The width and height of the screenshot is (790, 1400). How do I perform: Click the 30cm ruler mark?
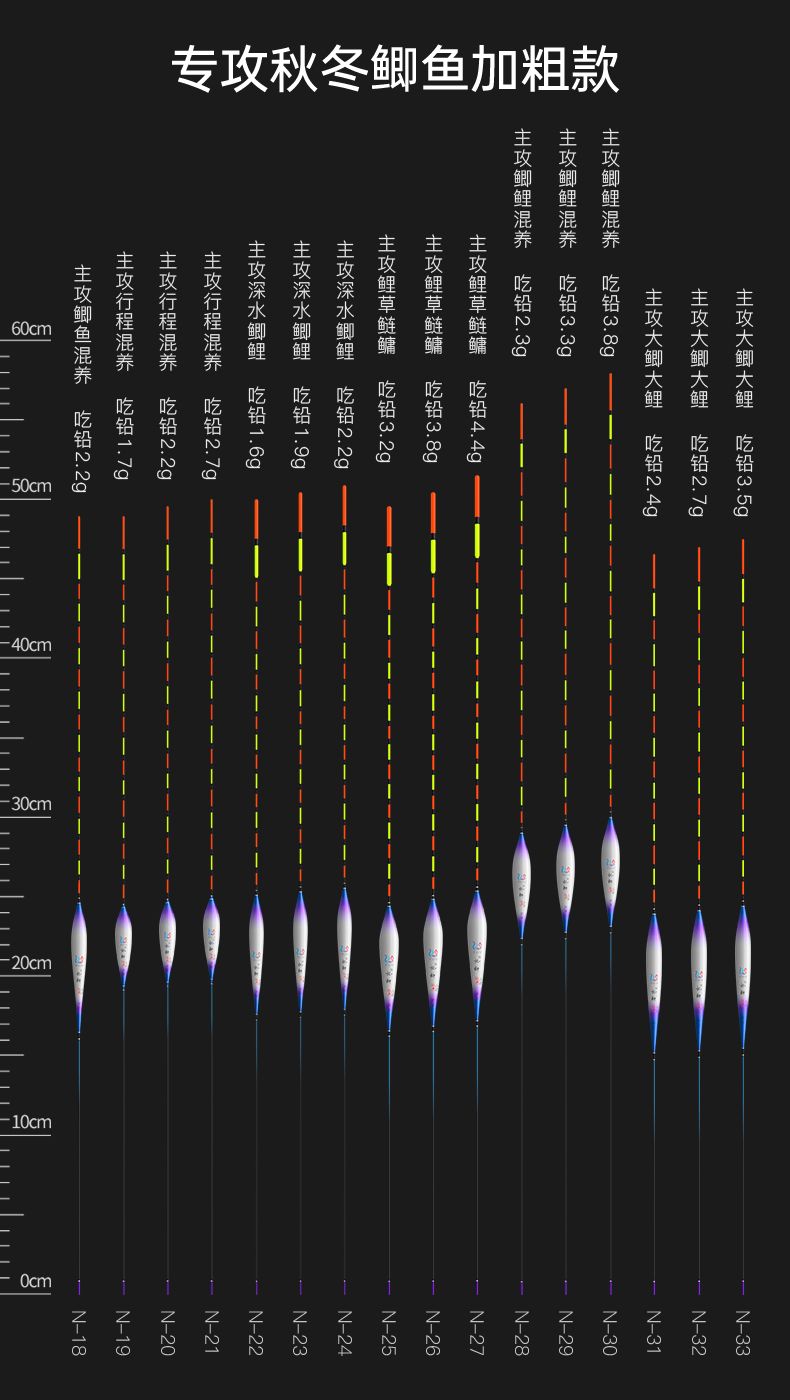coord(30,804)
